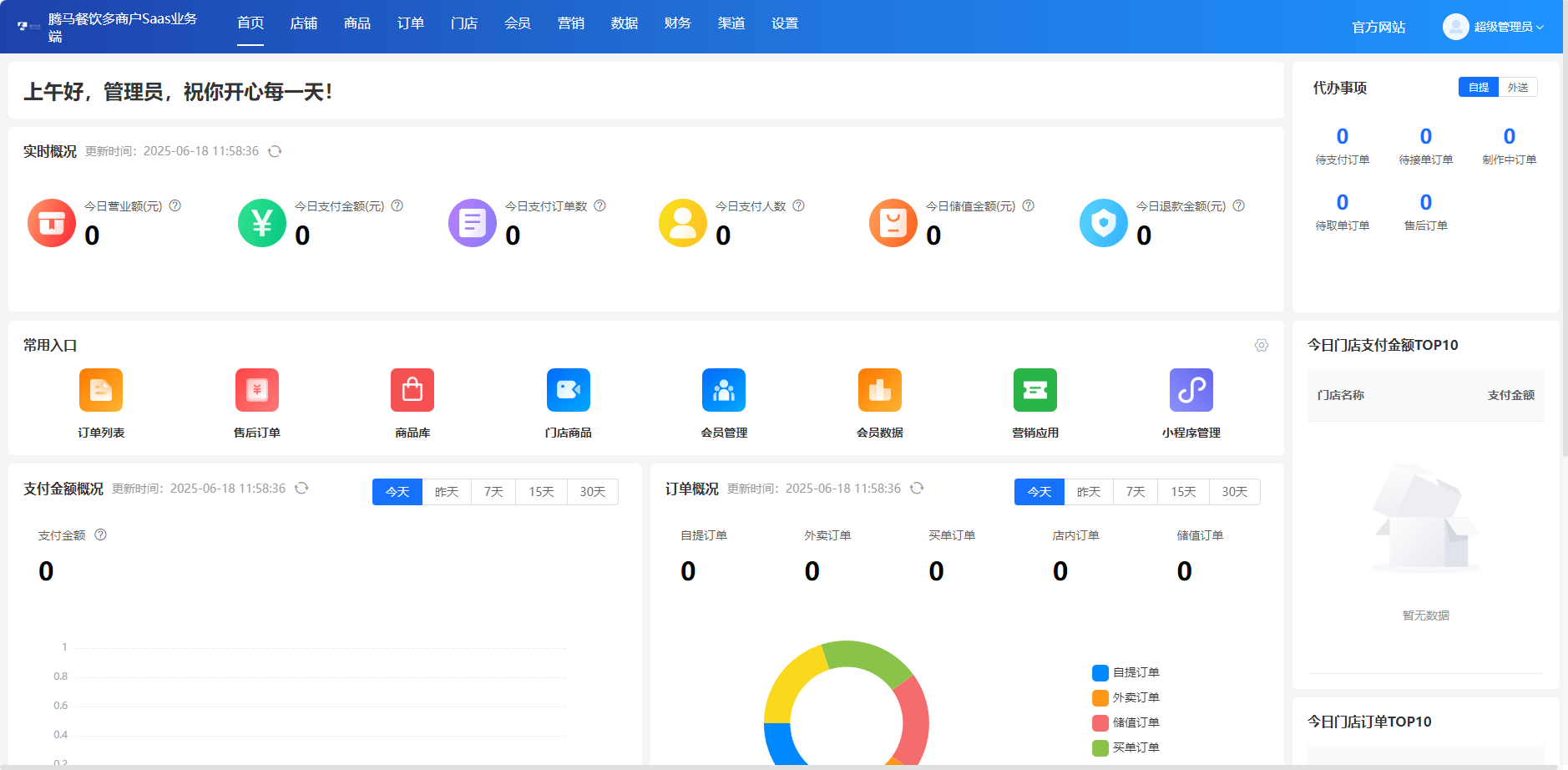Select 昨天 in 支付金额概况
Viewport: 1568px width, 770px height.
coord(446,492)
